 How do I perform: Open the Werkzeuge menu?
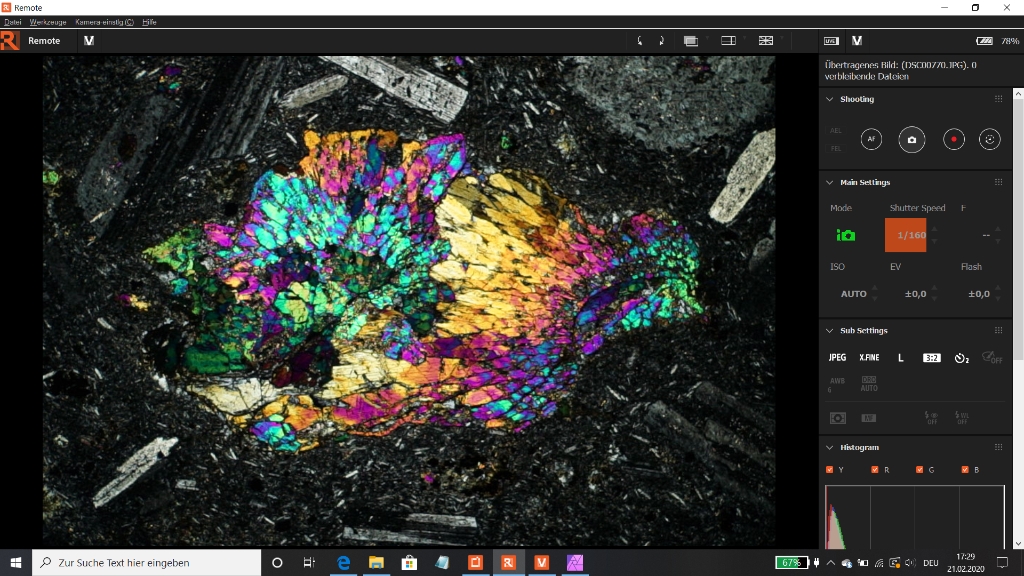(x=48, y=22)
